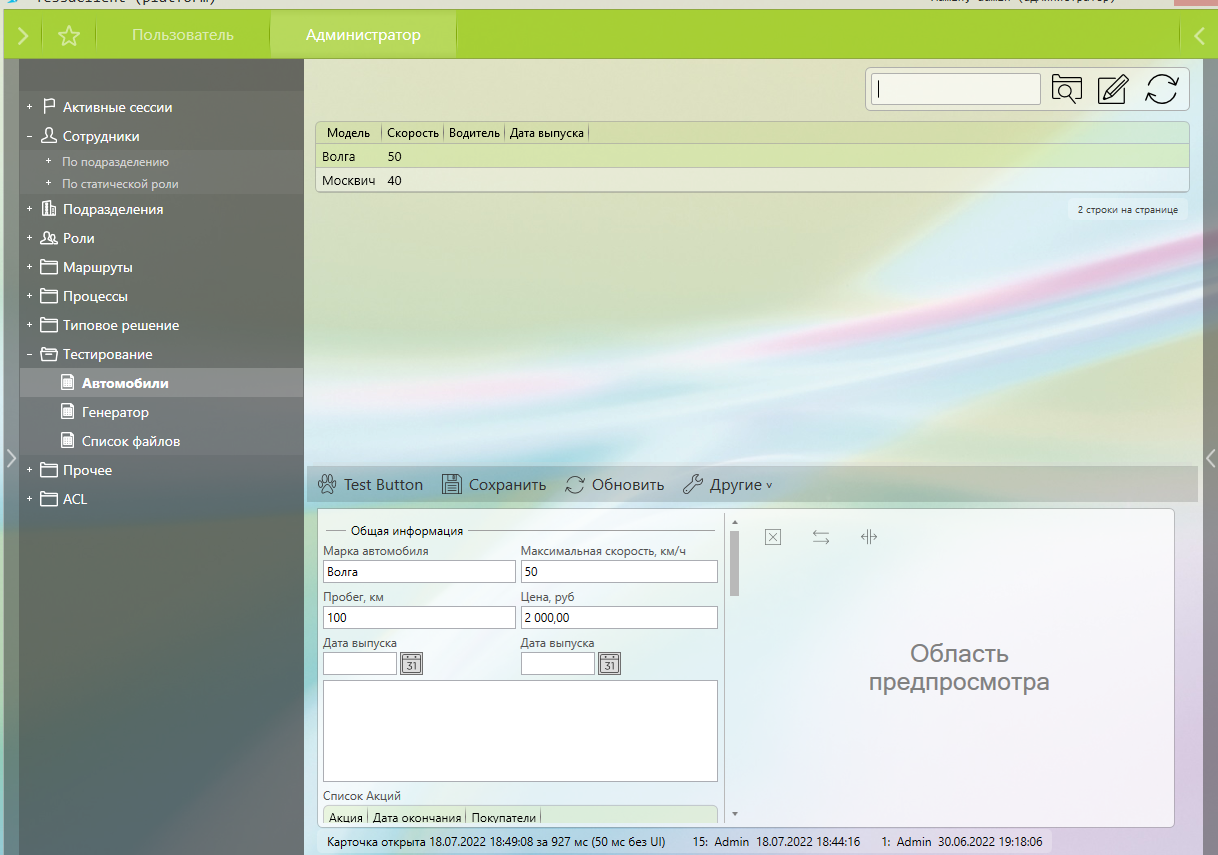Collapse the Тестирование tree node
The height and width of the screenshot is (855, 1218).
tap(30, 354)
